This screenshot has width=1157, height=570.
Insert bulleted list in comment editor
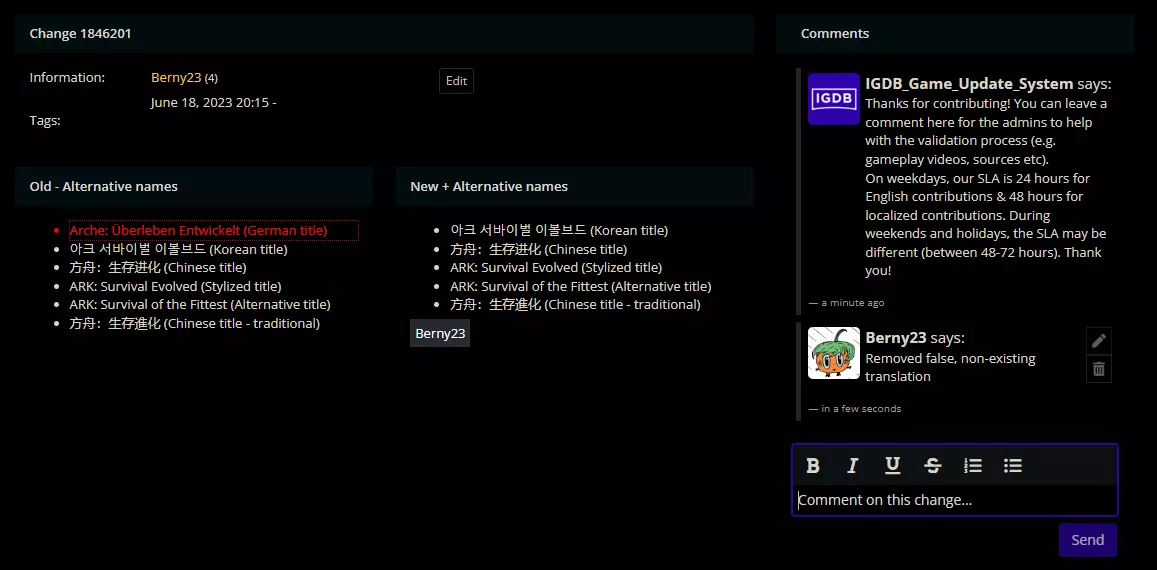pyautogui.click(x=1012, y=465)
